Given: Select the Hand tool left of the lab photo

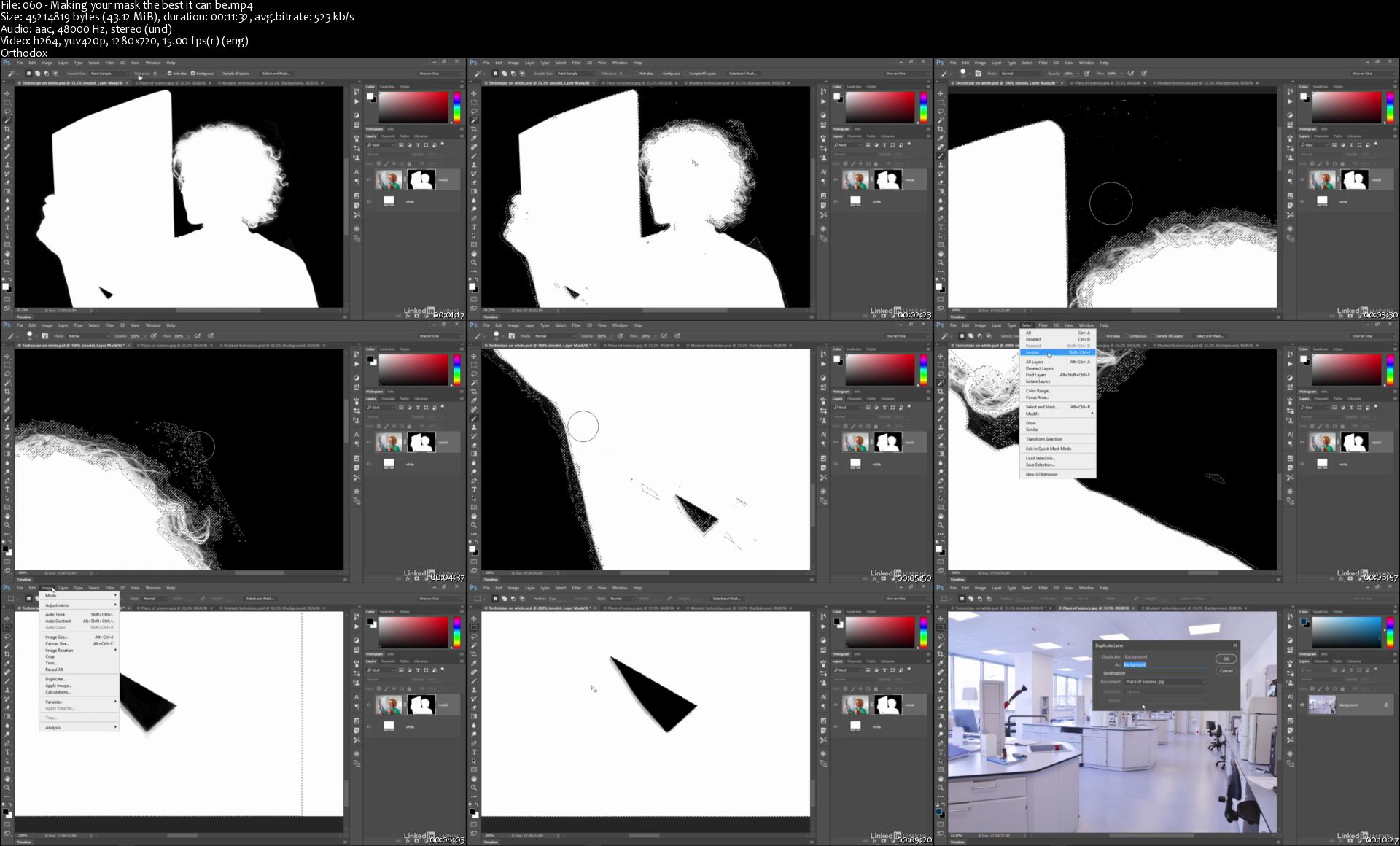Looking at the screenshot, I should pos(941,779).
